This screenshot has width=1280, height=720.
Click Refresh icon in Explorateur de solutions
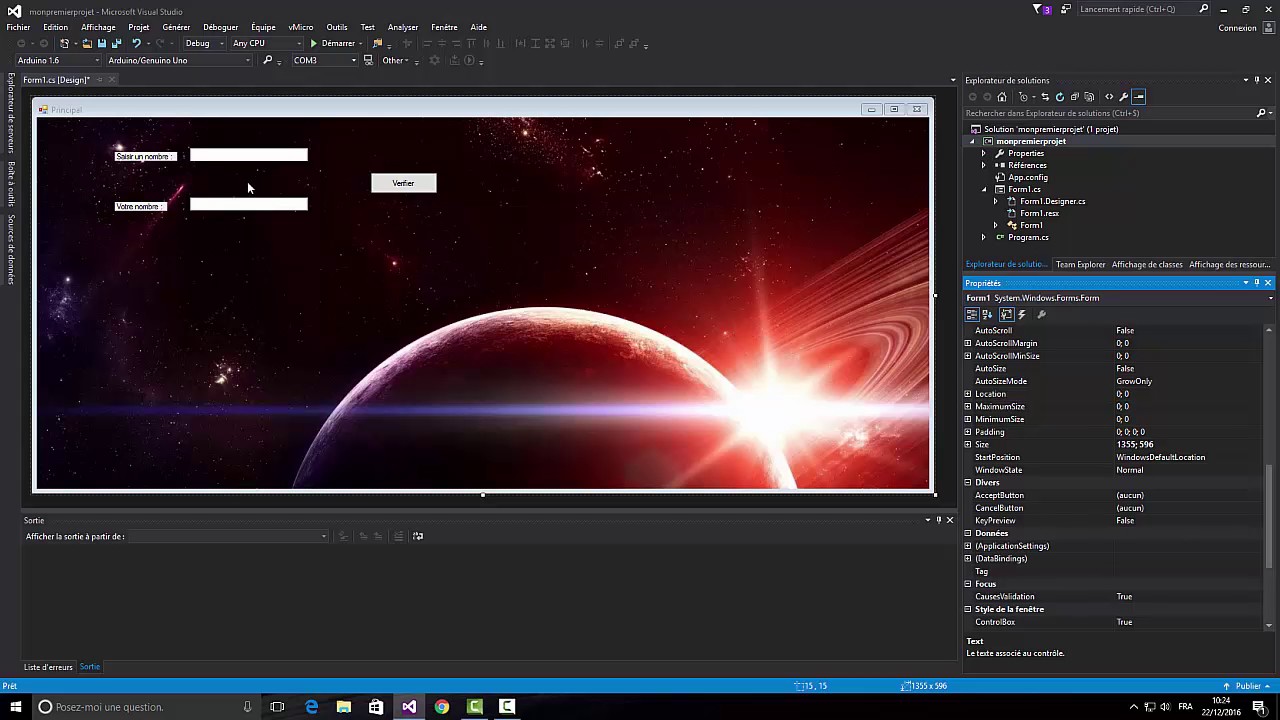coord(1060,97)
